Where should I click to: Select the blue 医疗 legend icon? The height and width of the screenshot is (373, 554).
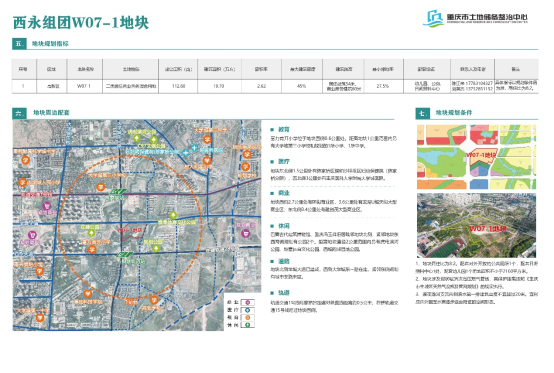[x=248, y=310]
